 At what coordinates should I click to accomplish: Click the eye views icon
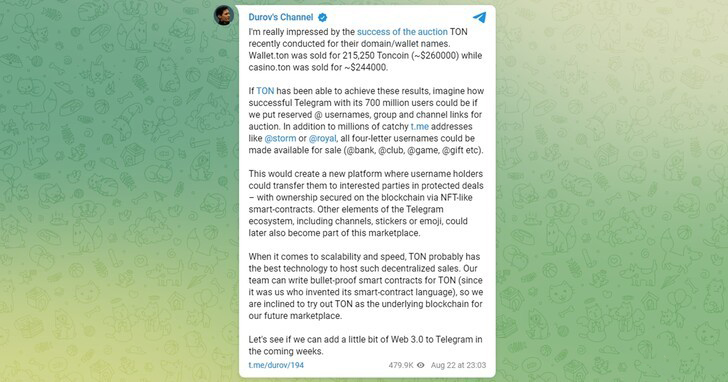click(421, 365)
